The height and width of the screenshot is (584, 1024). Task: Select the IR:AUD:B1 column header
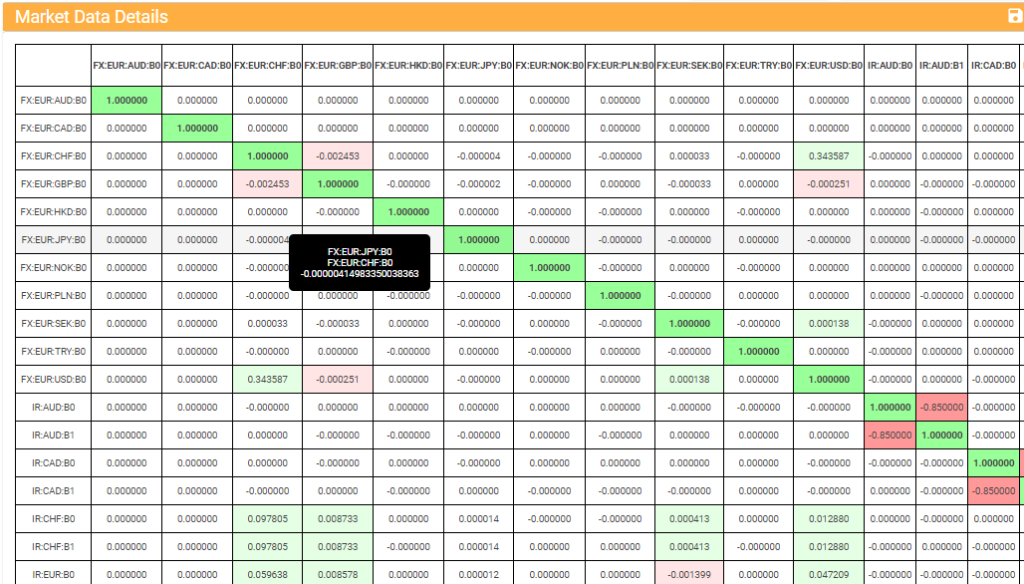pos(941,66)
